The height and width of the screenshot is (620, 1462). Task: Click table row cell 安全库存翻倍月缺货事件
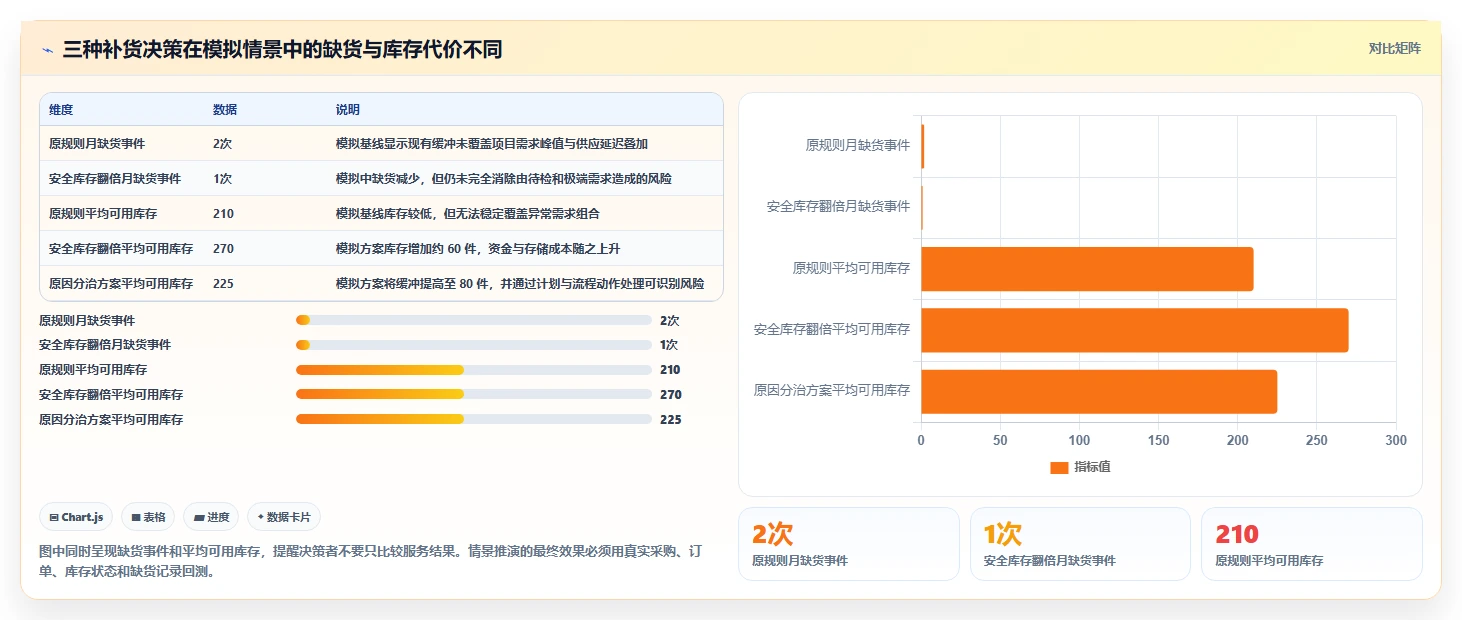pos(115,179)
